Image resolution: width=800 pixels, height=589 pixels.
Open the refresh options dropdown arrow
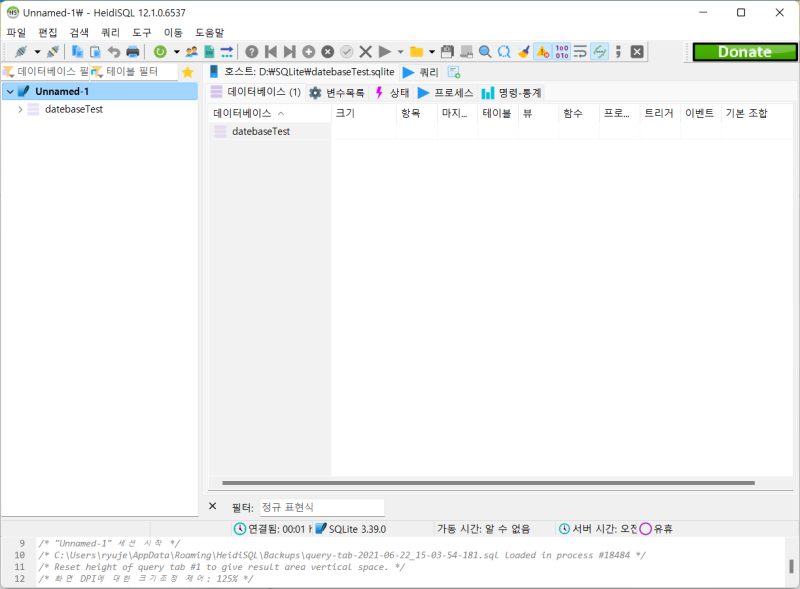click(177, 52)
